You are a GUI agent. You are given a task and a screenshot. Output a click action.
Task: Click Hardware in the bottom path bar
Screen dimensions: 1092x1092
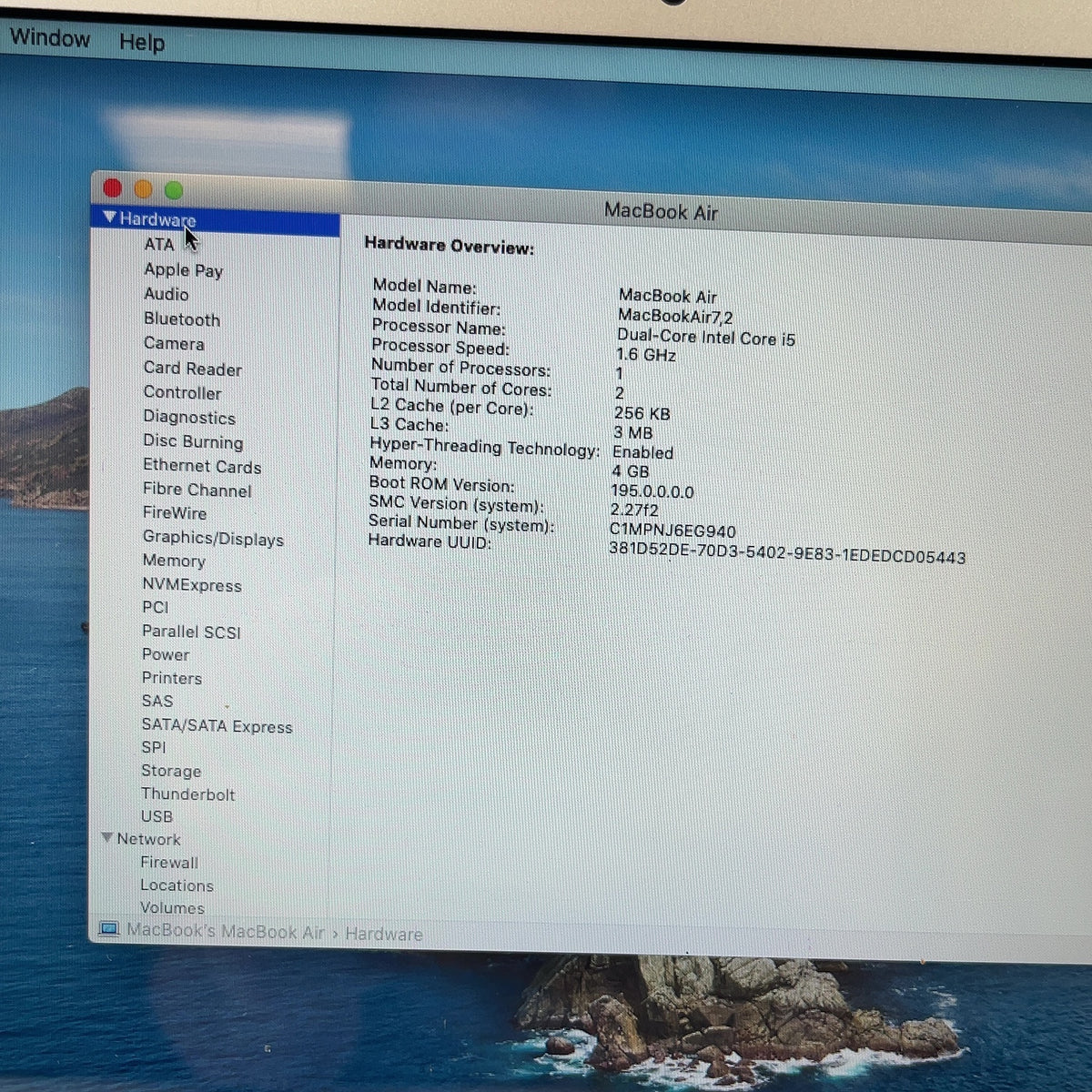pos(383,934)
